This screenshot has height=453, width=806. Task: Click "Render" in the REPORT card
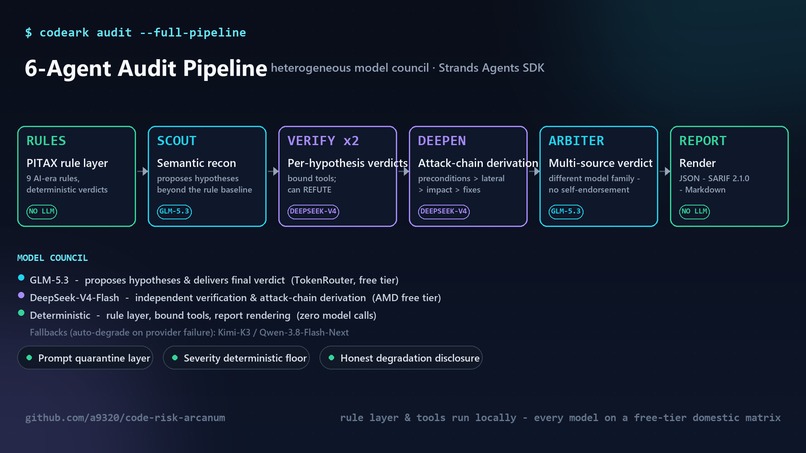click(x=697, y=163)
